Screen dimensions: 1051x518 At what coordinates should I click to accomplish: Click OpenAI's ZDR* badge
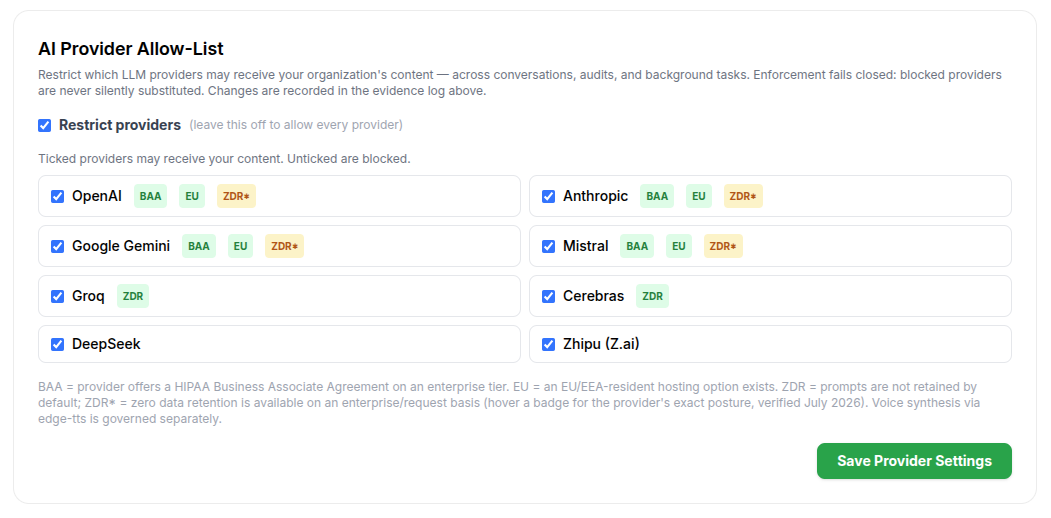pos(237,196)
